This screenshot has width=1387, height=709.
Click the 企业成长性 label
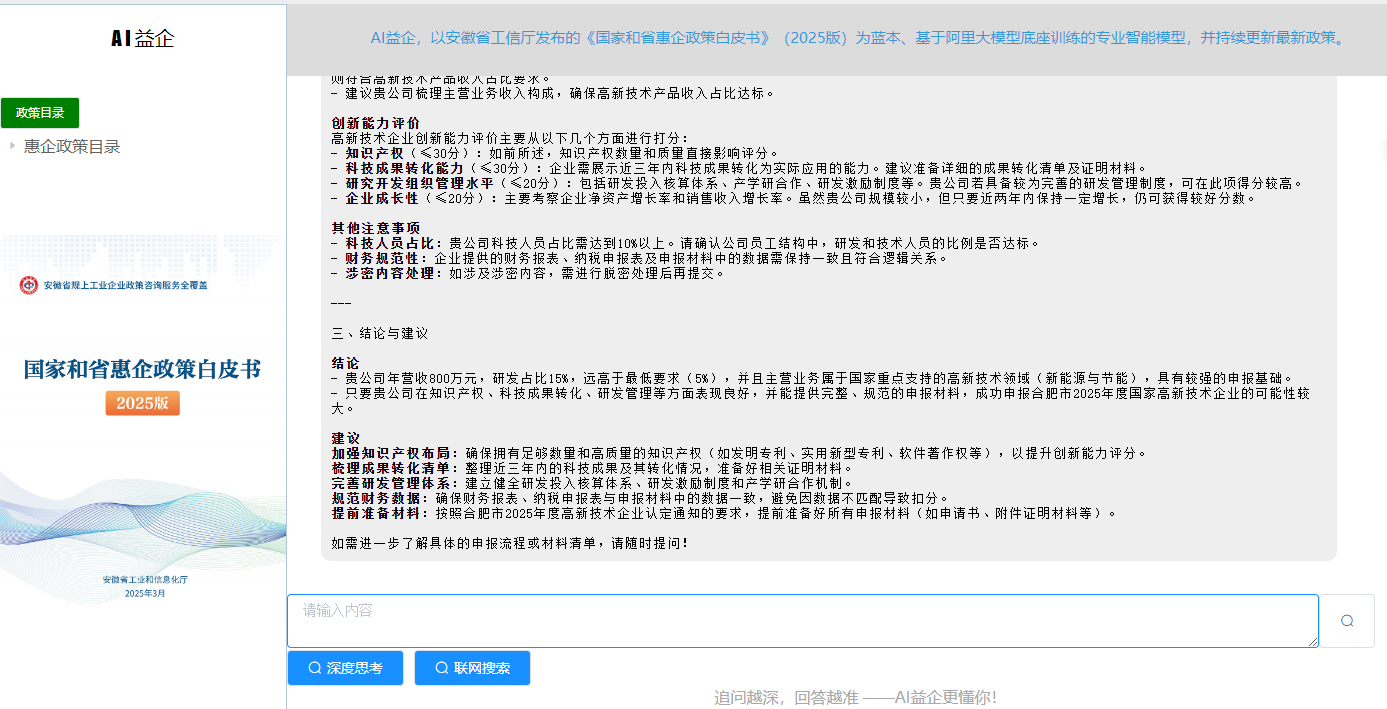click(382, 198)
